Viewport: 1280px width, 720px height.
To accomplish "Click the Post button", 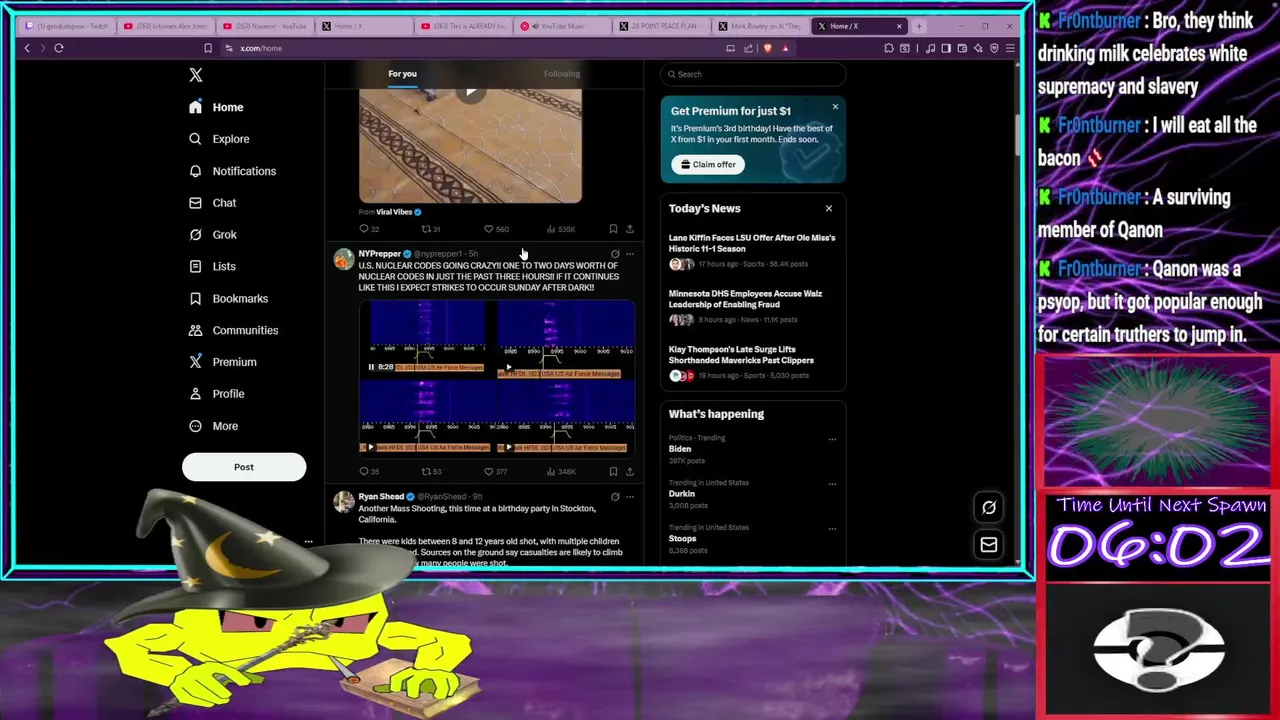I will coord(244,467).
